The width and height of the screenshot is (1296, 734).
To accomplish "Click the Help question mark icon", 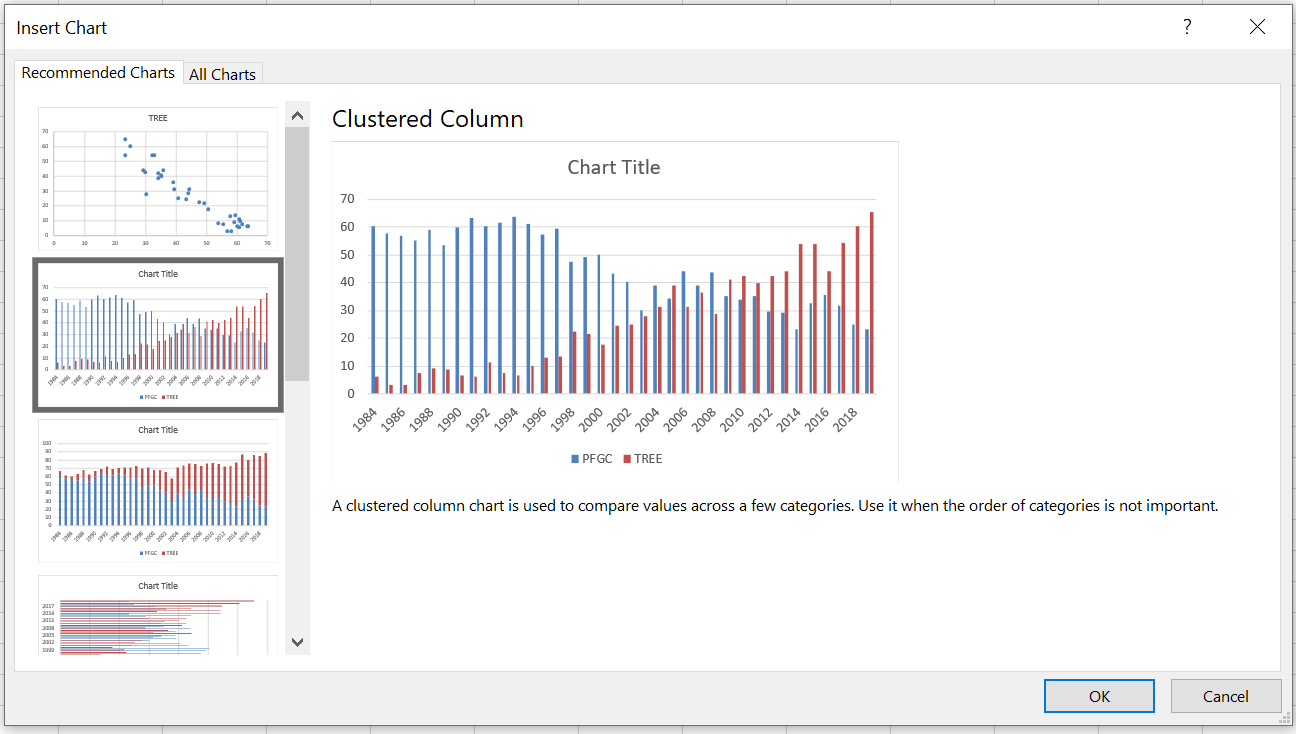I will pos(1187,28).
